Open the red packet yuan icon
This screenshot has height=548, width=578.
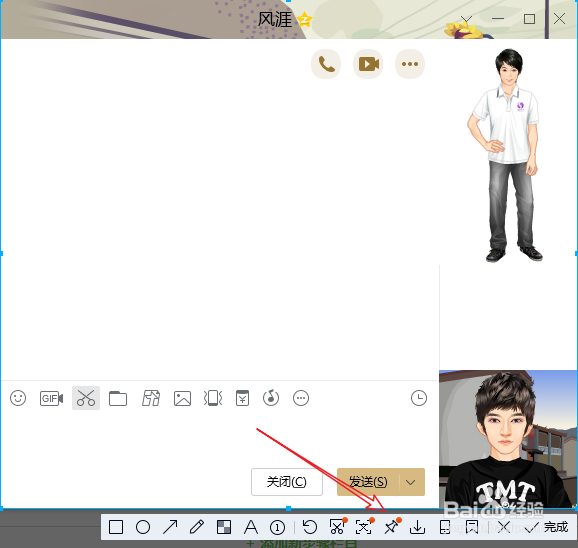pos(243,398)
